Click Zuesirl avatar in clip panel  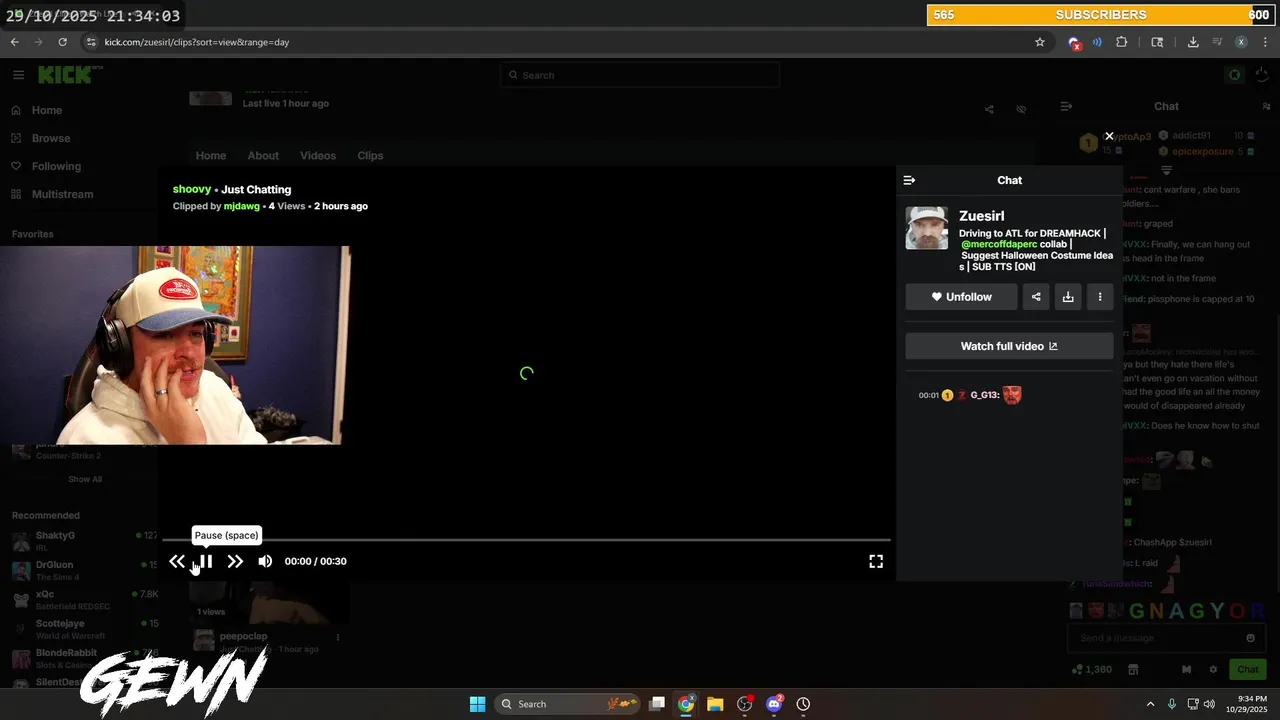(927, 228)
